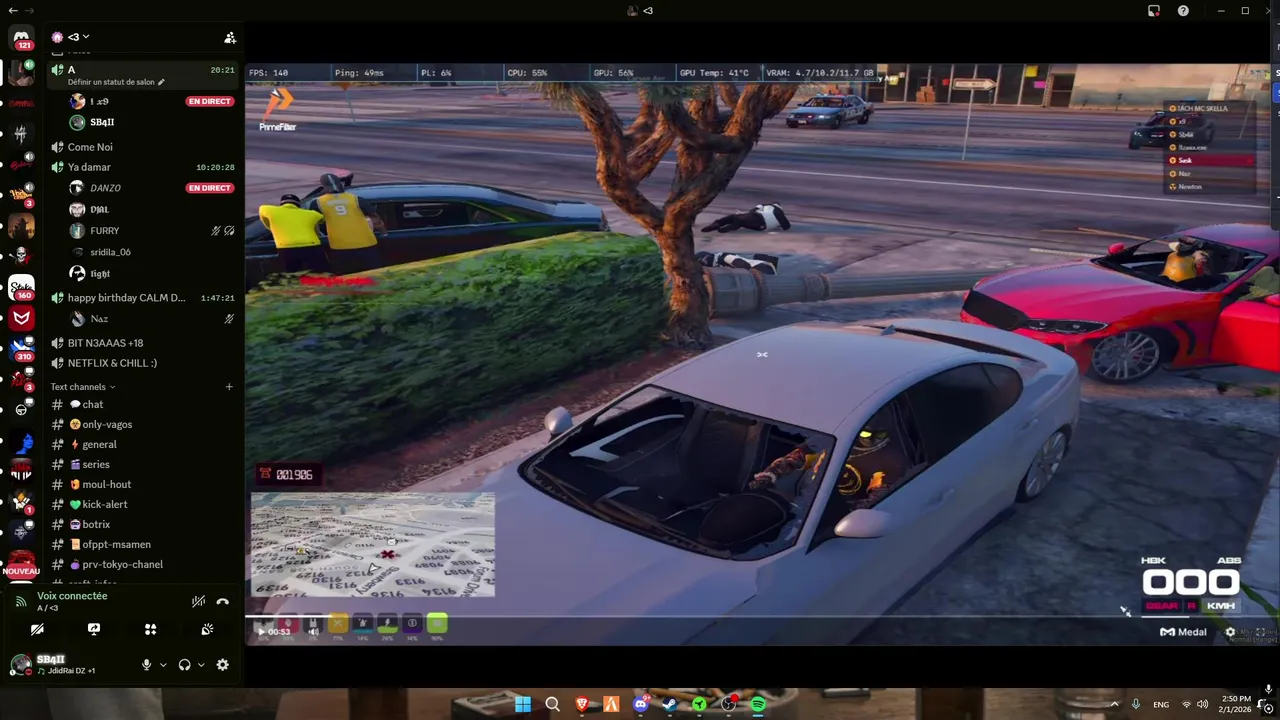The image size is (1280, 720).
Task: Open the moul-hout text channel
Action: [x=145, y=484]
